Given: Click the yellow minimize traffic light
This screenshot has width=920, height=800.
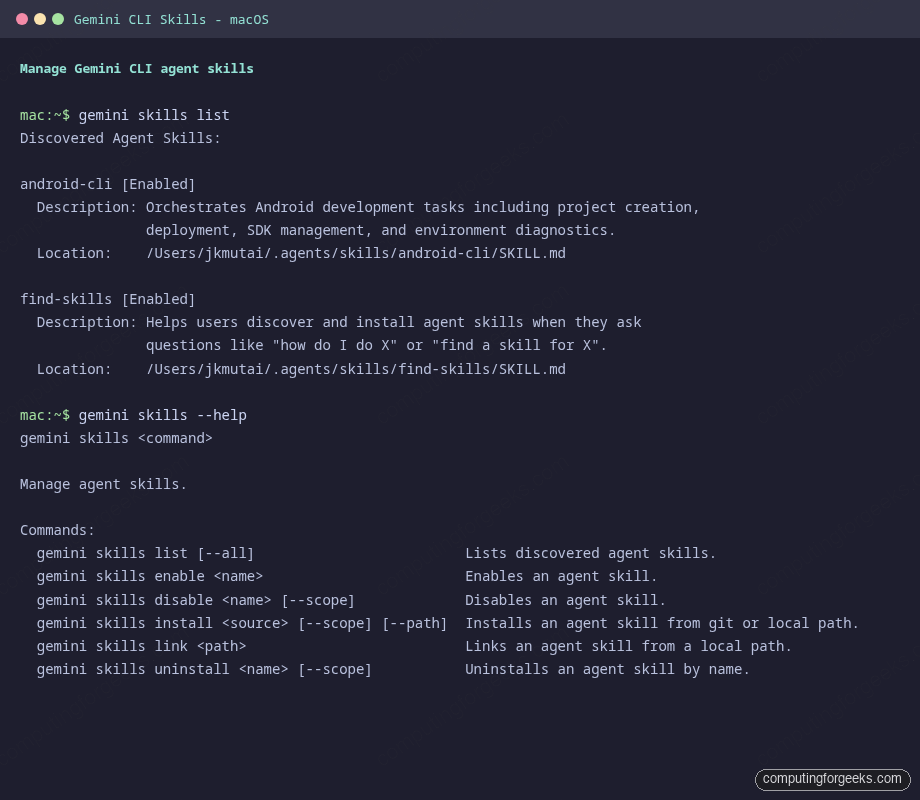Looking at the screenshot, I should (42, 19).
